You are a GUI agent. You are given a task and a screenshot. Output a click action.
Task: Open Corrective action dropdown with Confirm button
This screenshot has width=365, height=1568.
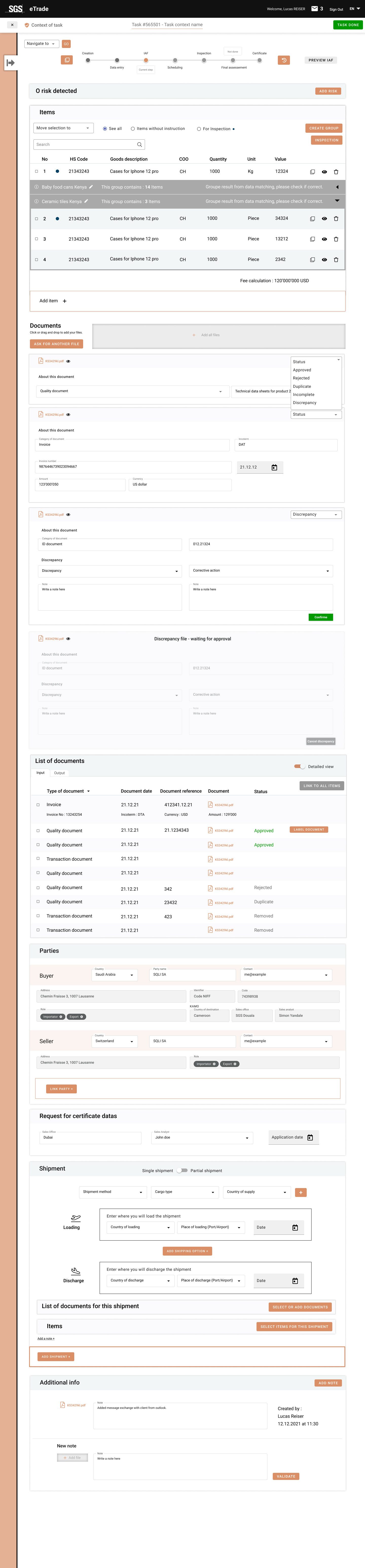click(x=261, y=571)
